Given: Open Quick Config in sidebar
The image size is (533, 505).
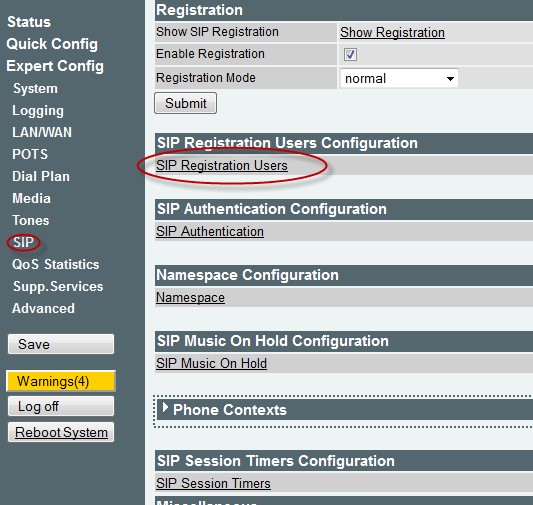Looking at the screenshot, I should click(52, 44).
